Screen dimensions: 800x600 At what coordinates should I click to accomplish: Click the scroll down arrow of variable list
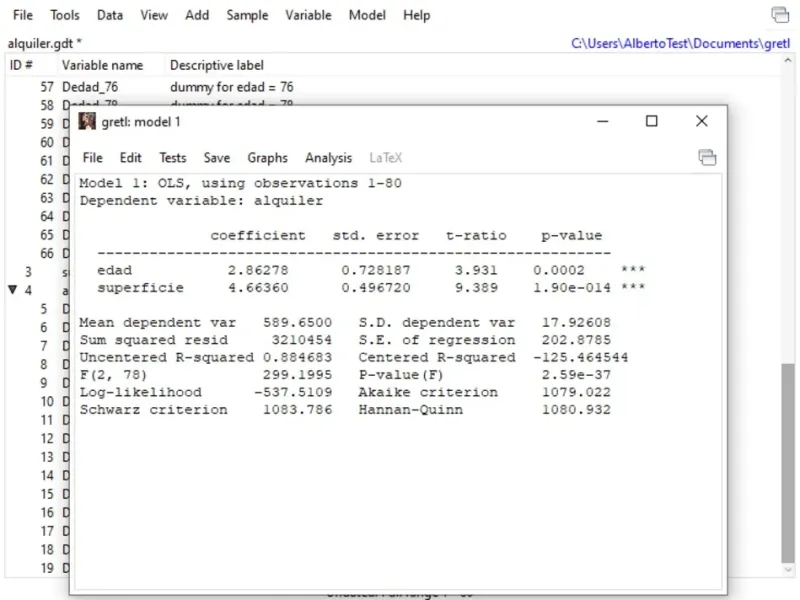click(788, 569)
